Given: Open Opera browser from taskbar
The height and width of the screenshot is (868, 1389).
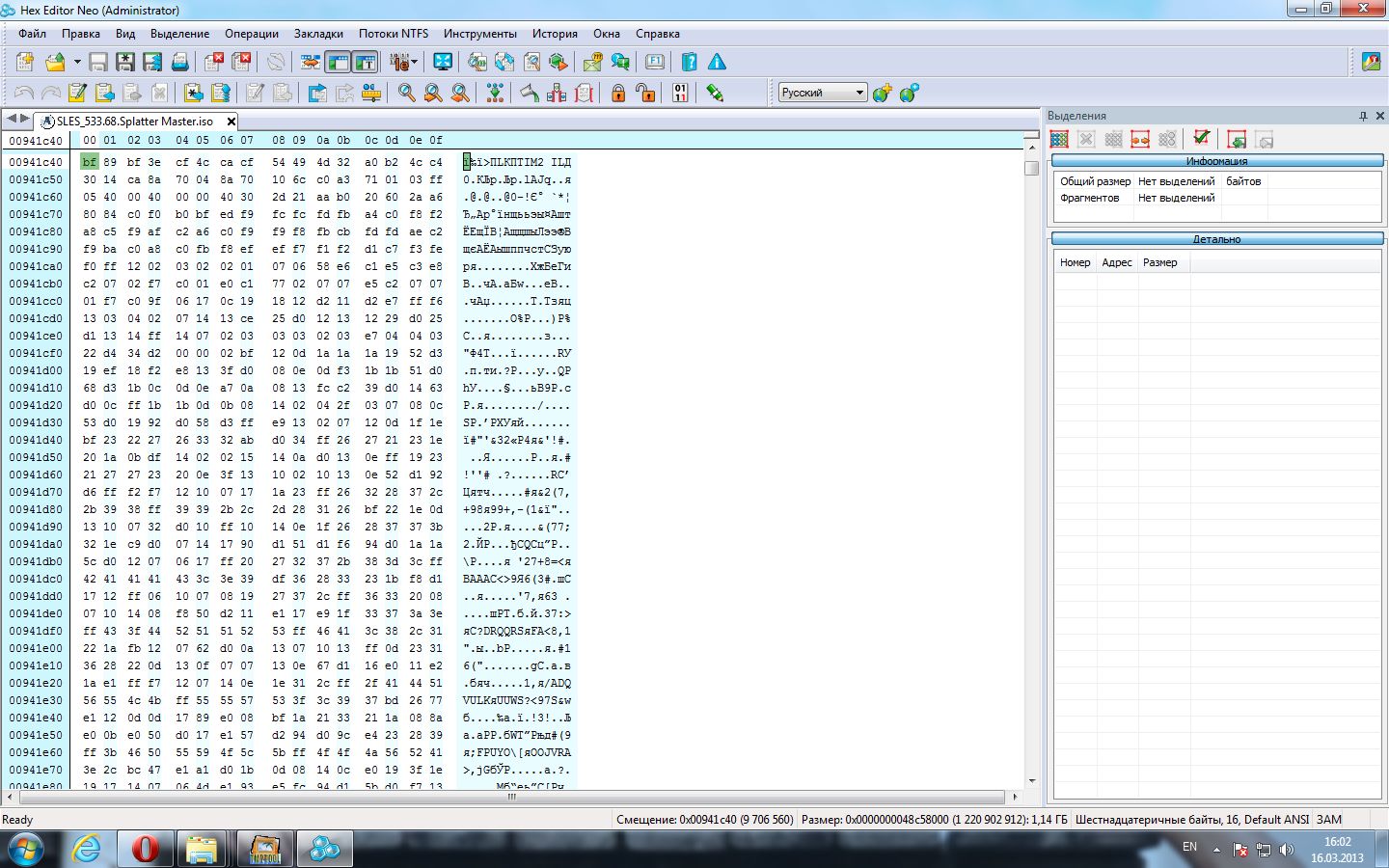Looking at the screenshot, I should (146, 850).
